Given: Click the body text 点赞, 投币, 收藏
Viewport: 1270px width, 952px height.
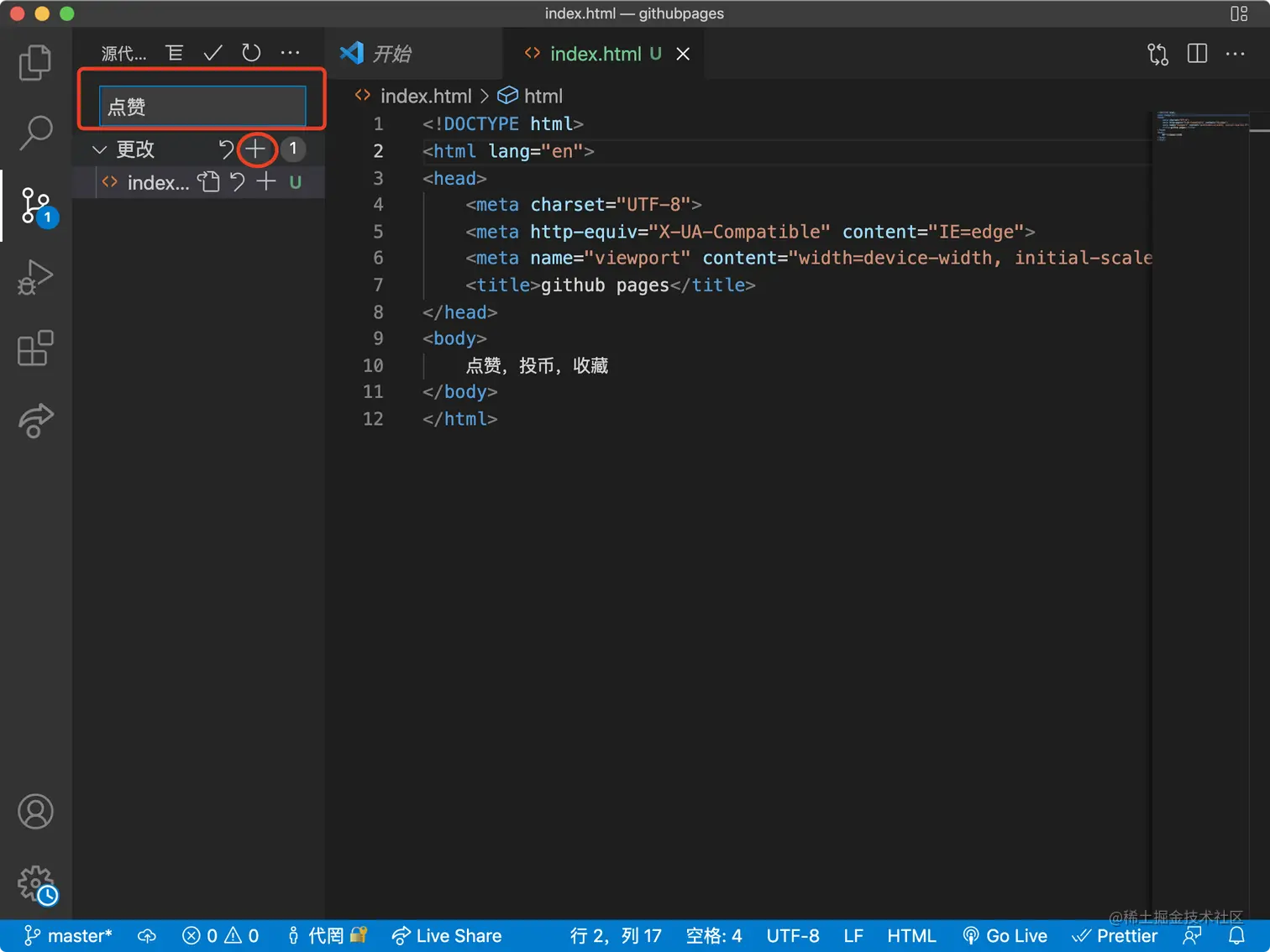Looking at the screenshot, I should pyautogui.click(x=537, y=365).
